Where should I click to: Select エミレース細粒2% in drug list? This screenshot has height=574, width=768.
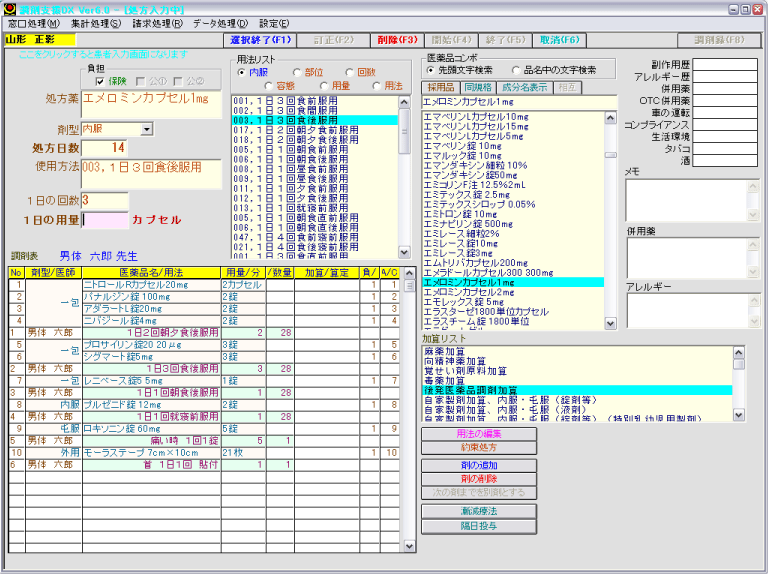[x=513, y=234]
